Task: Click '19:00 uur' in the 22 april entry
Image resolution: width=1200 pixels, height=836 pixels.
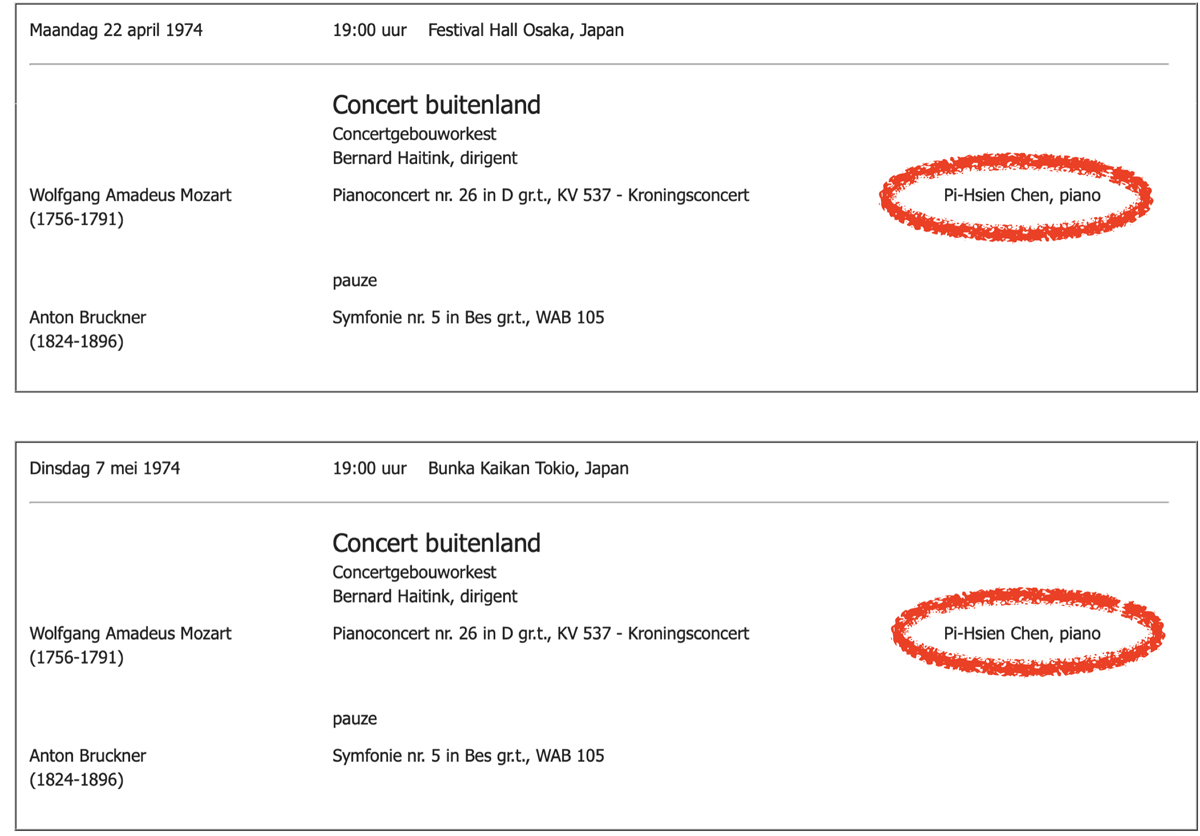Action: (370, 30)
